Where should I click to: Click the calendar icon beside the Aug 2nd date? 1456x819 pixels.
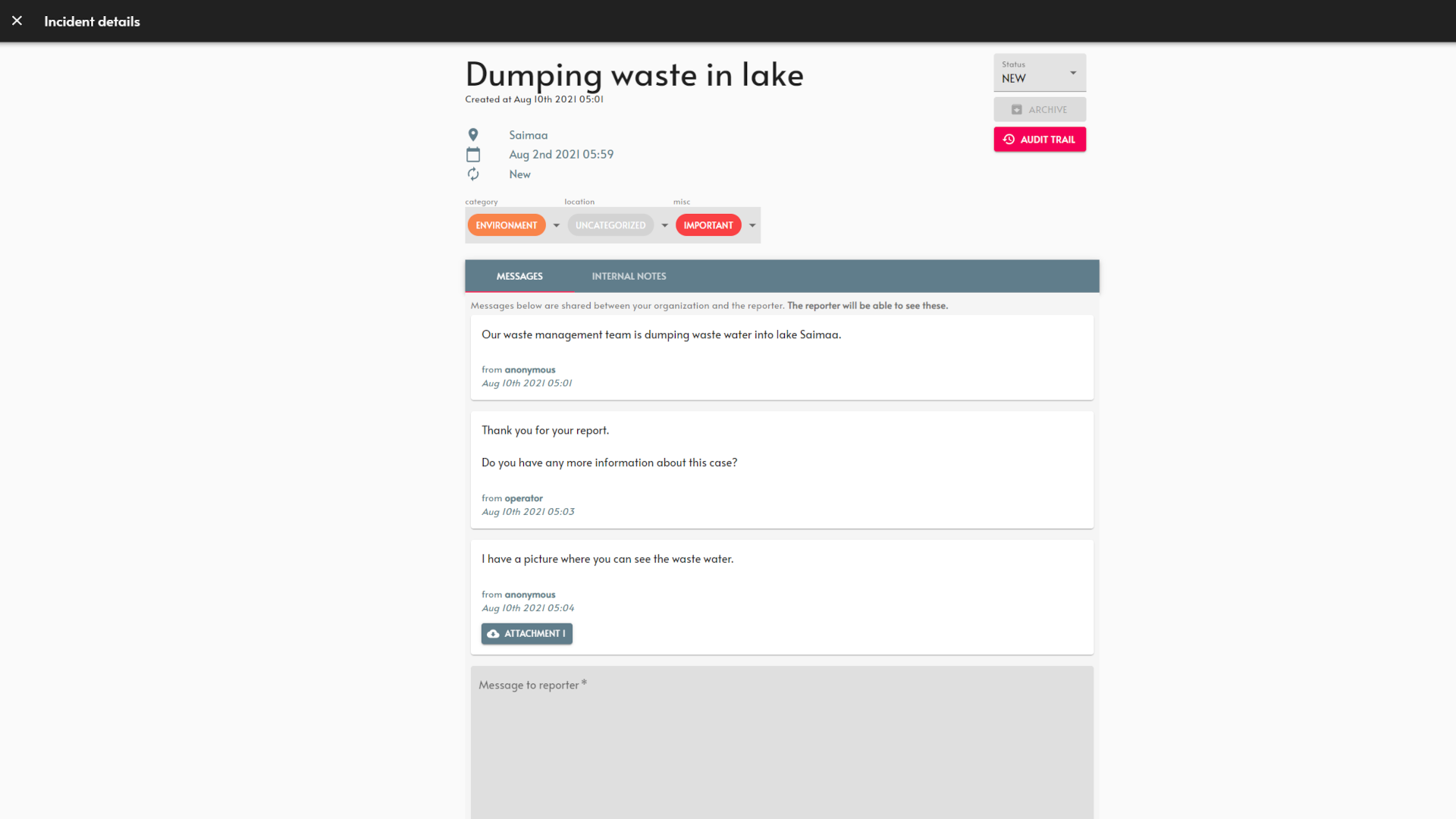473,155
